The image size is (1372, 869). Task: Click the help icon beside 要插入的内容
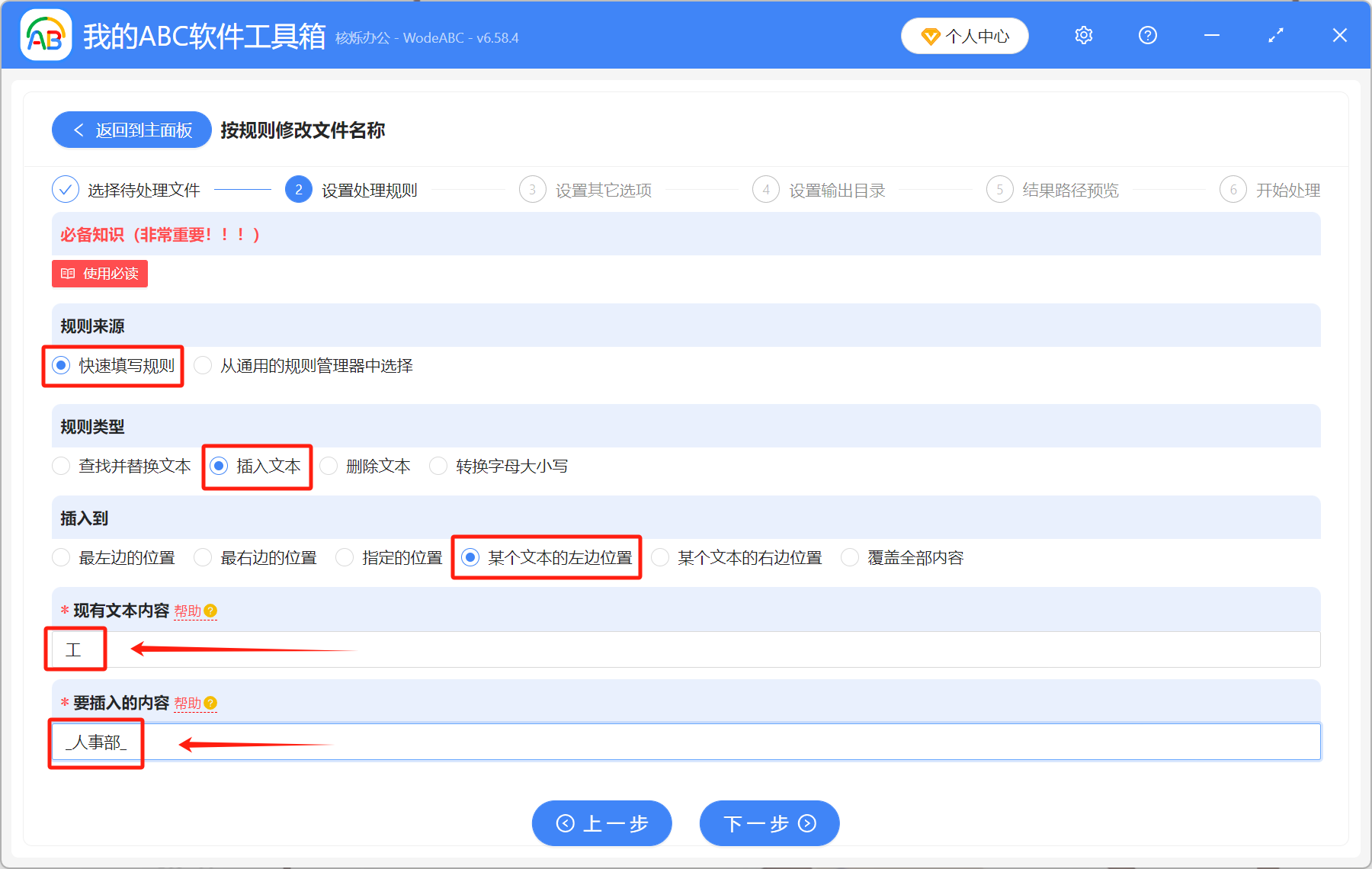(212, 703)
